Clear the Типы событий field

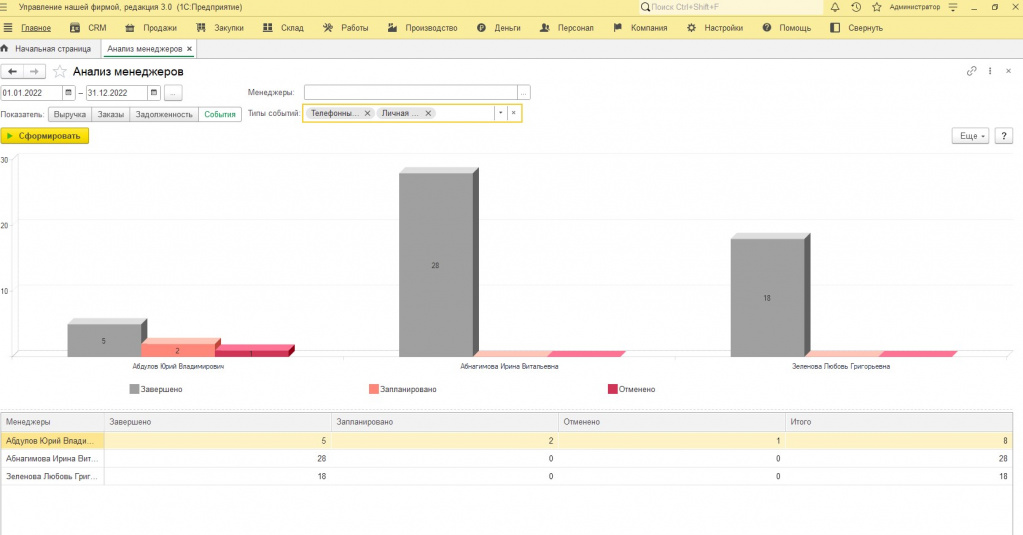click(513, 113)
